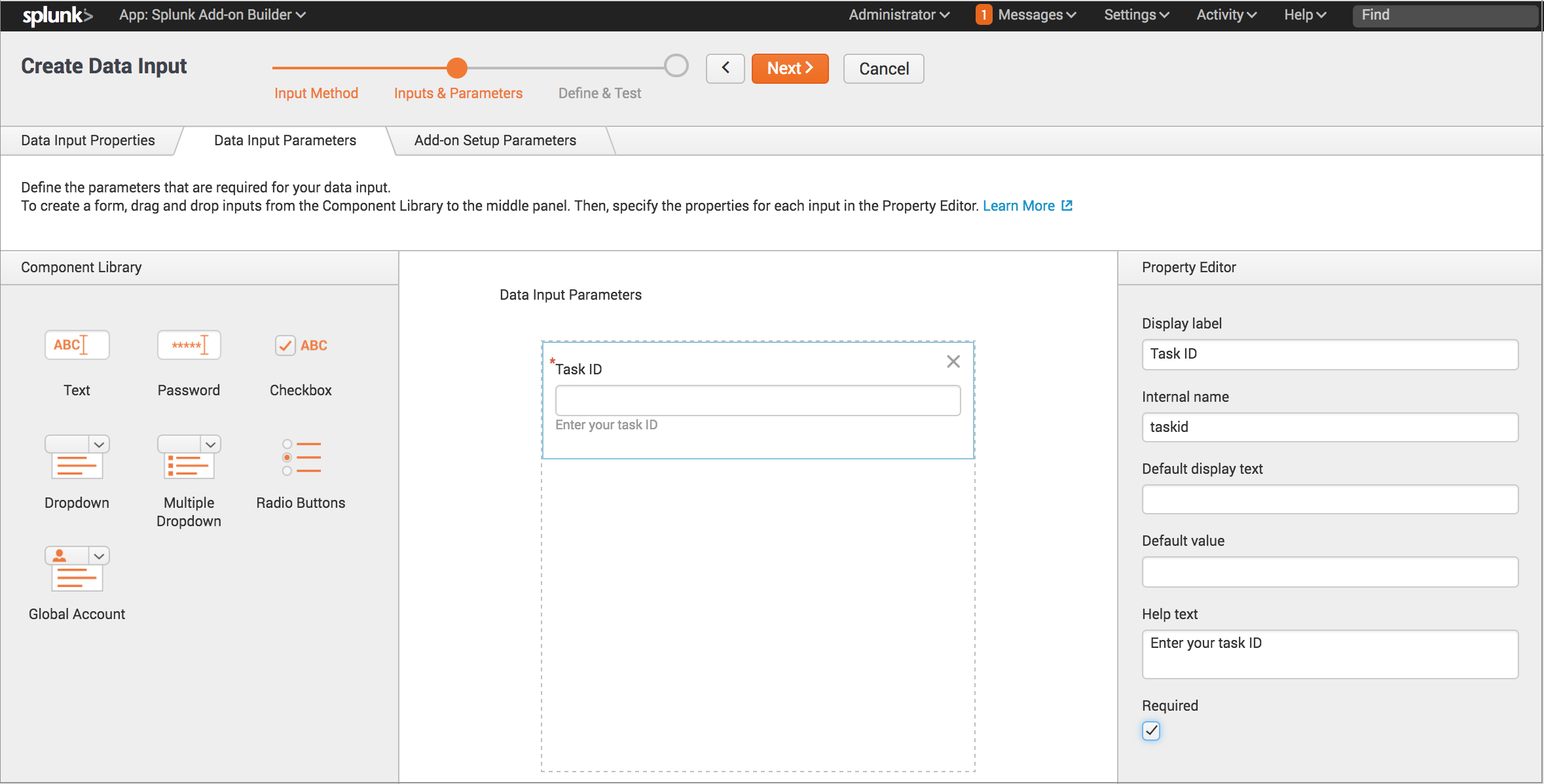This screenshot has width=1544, height=784.
Task: Expand the Activity menu
Action: coord(1226,14)
